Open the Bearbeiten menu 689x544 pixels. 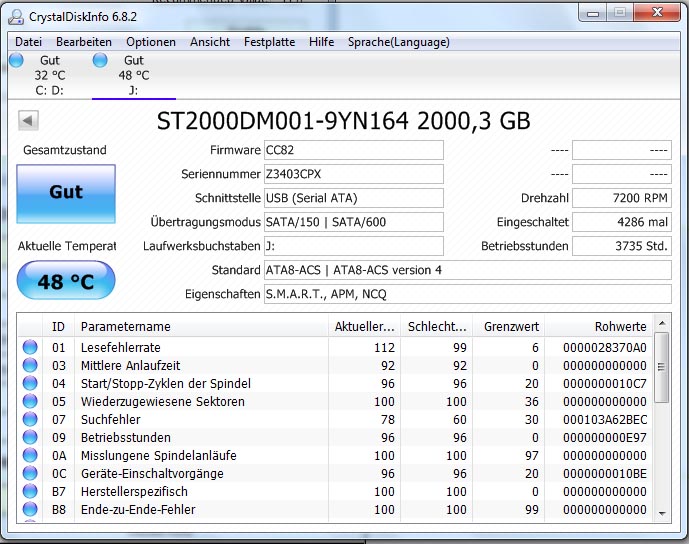tap(84, 42)
